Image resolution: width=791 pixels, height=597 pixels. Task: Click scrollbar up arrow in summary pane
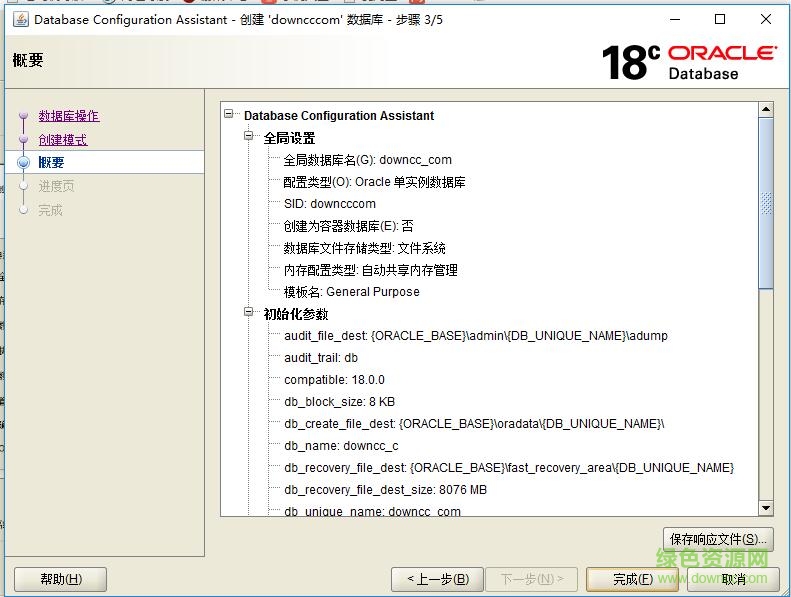(766, 109)
